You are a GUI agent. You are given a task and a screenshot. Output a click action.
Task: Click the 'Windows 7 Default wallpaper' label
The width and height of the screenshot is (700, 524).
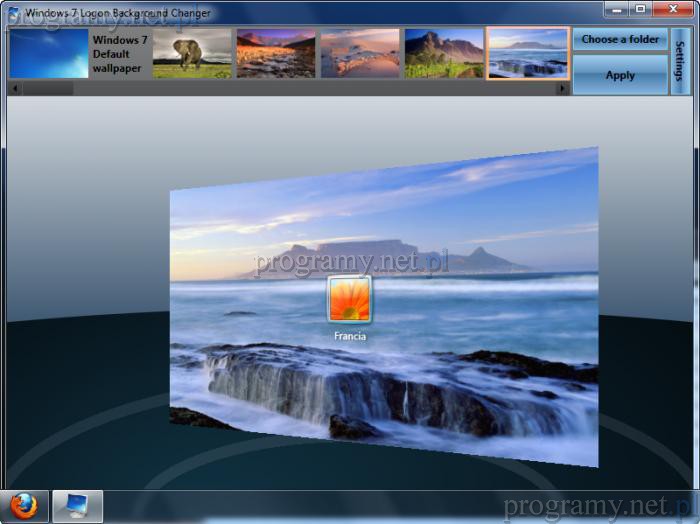(120, 54)
